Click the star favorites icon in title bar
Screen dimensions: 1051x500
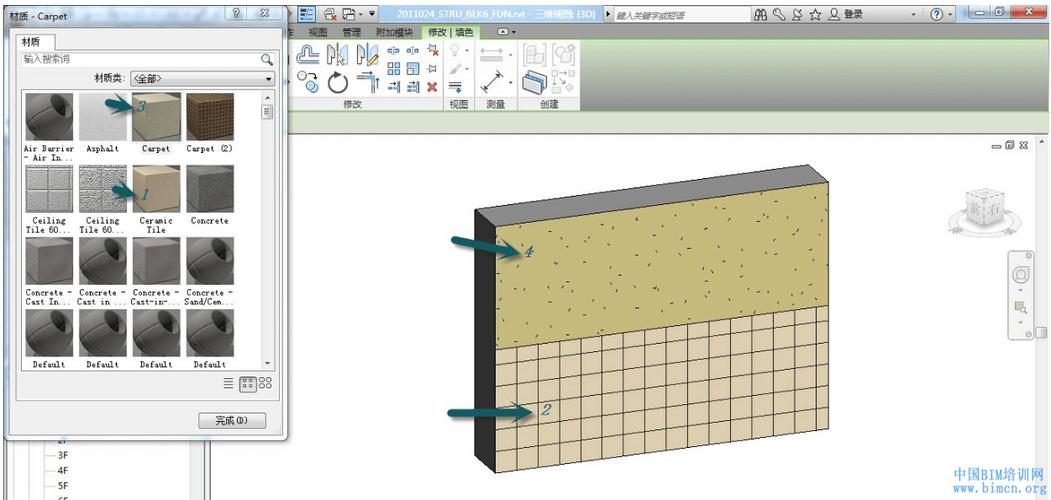(815, 14)
